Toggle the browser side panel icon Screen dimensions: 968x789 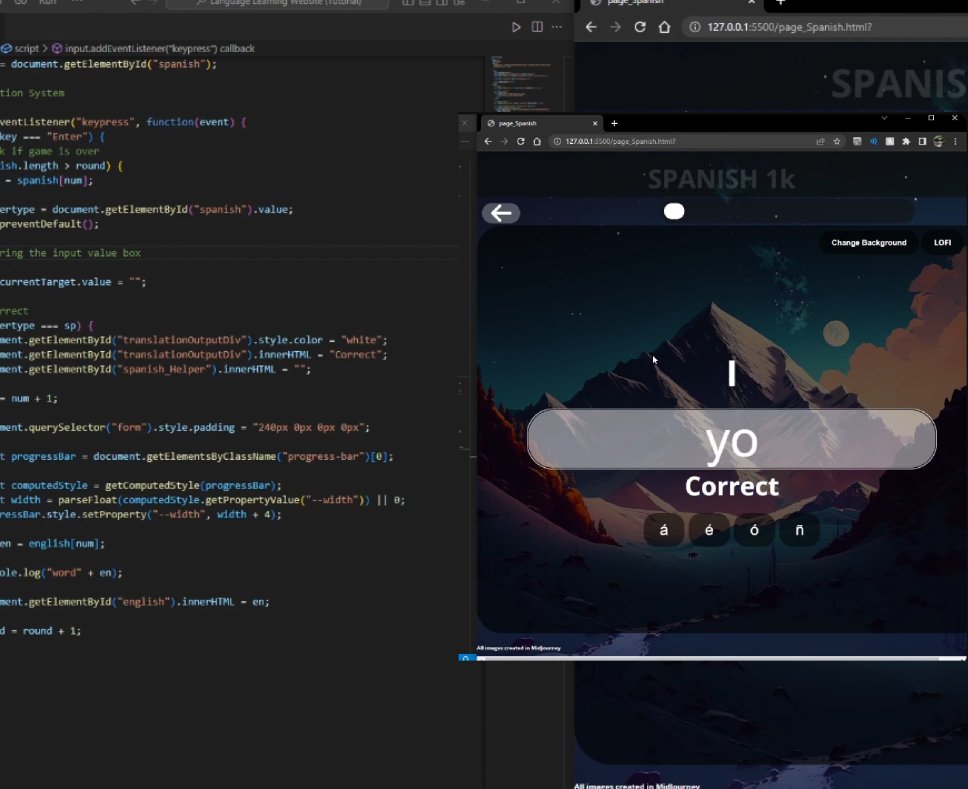(922, 141)
